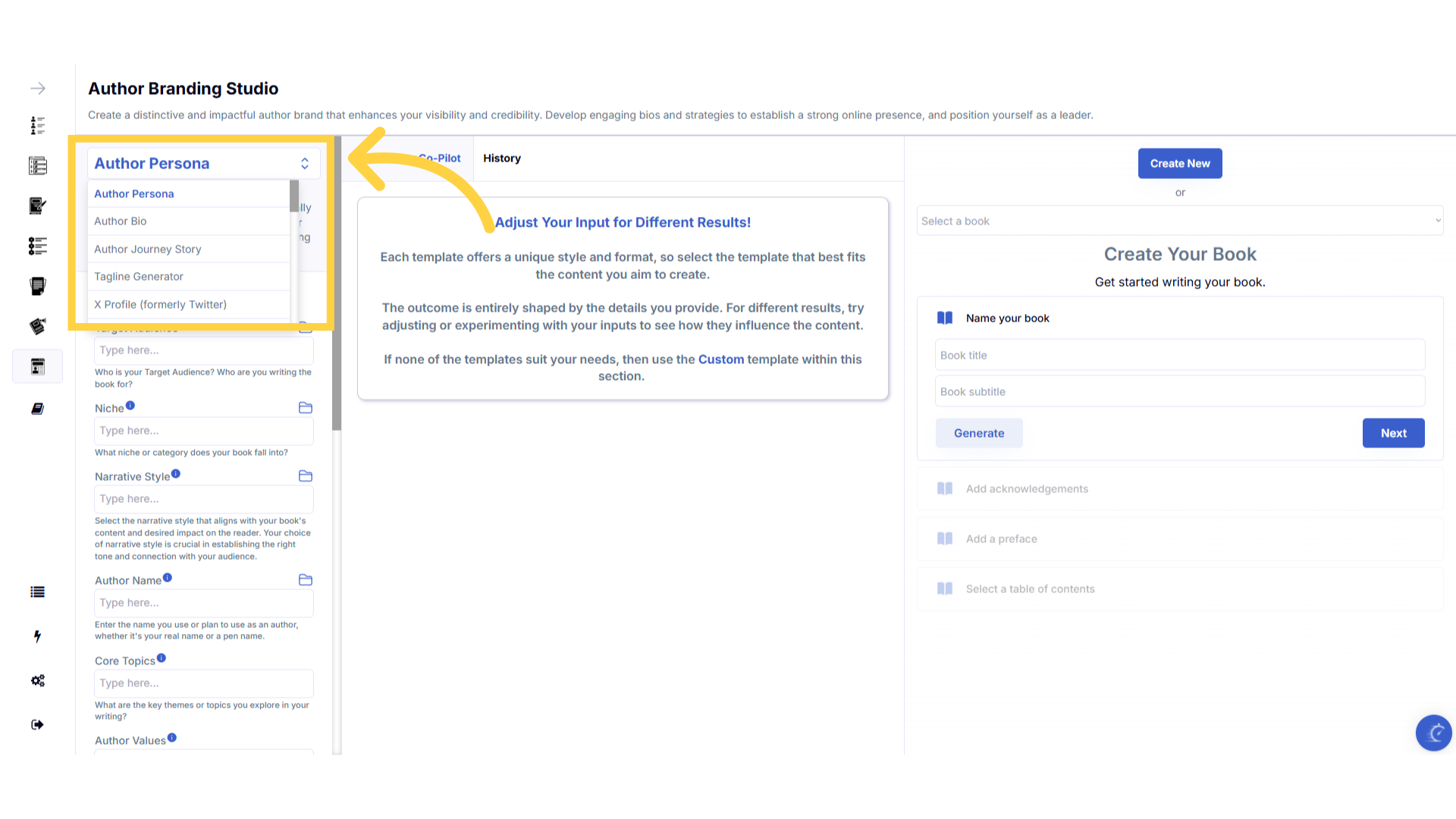Image resolution: width=1456 pixels, height=819 pixels.
Task: Open the Select a table of contents step
Action: 1180,589
